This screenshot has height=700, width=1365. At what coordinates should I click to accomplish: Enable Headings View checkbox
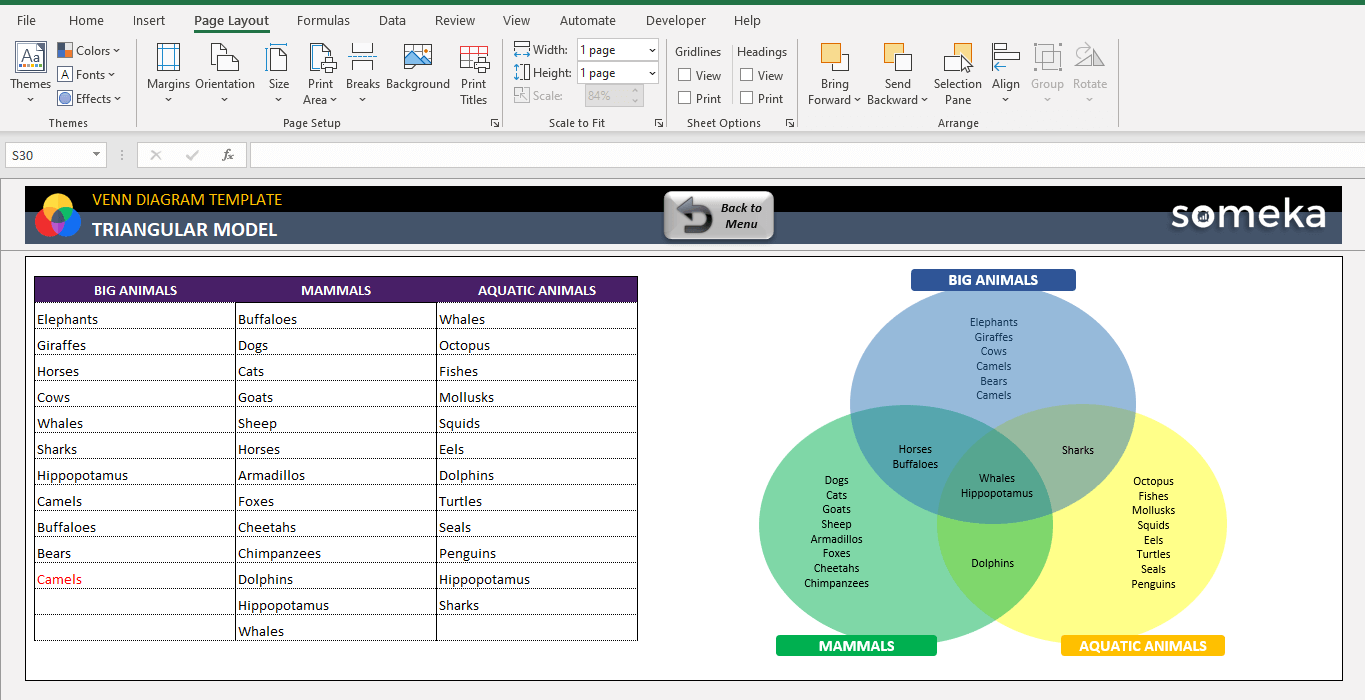(747, 75)
